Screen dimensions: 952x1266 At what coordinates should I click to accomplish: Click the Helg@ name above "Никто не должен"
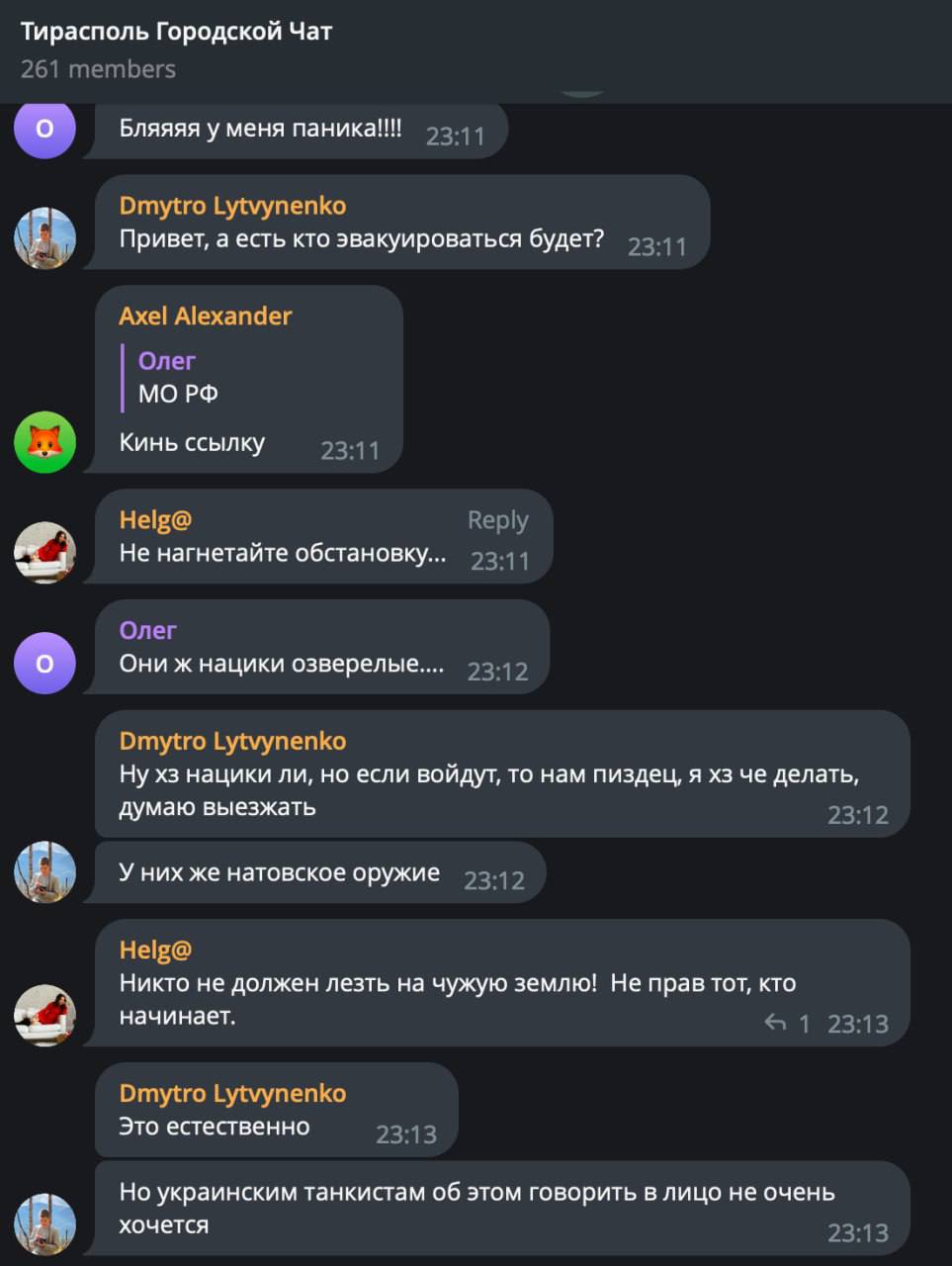[x=155, y=949]
